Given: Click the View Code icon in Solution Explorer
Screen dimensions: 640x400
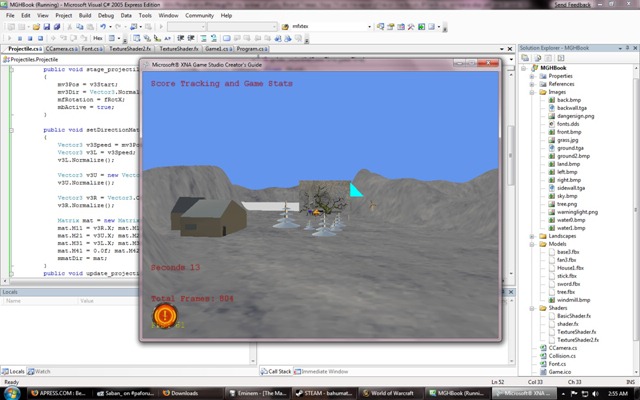Looking at the screenshot, I should coord(561,58).
